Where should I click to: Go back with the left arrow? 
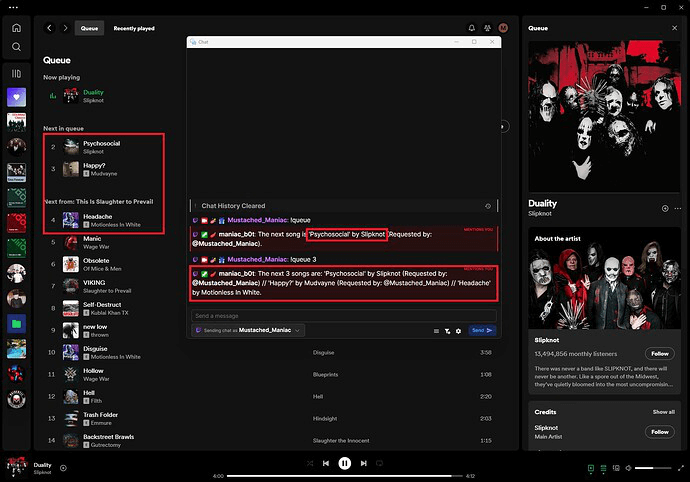pos(49,28)
